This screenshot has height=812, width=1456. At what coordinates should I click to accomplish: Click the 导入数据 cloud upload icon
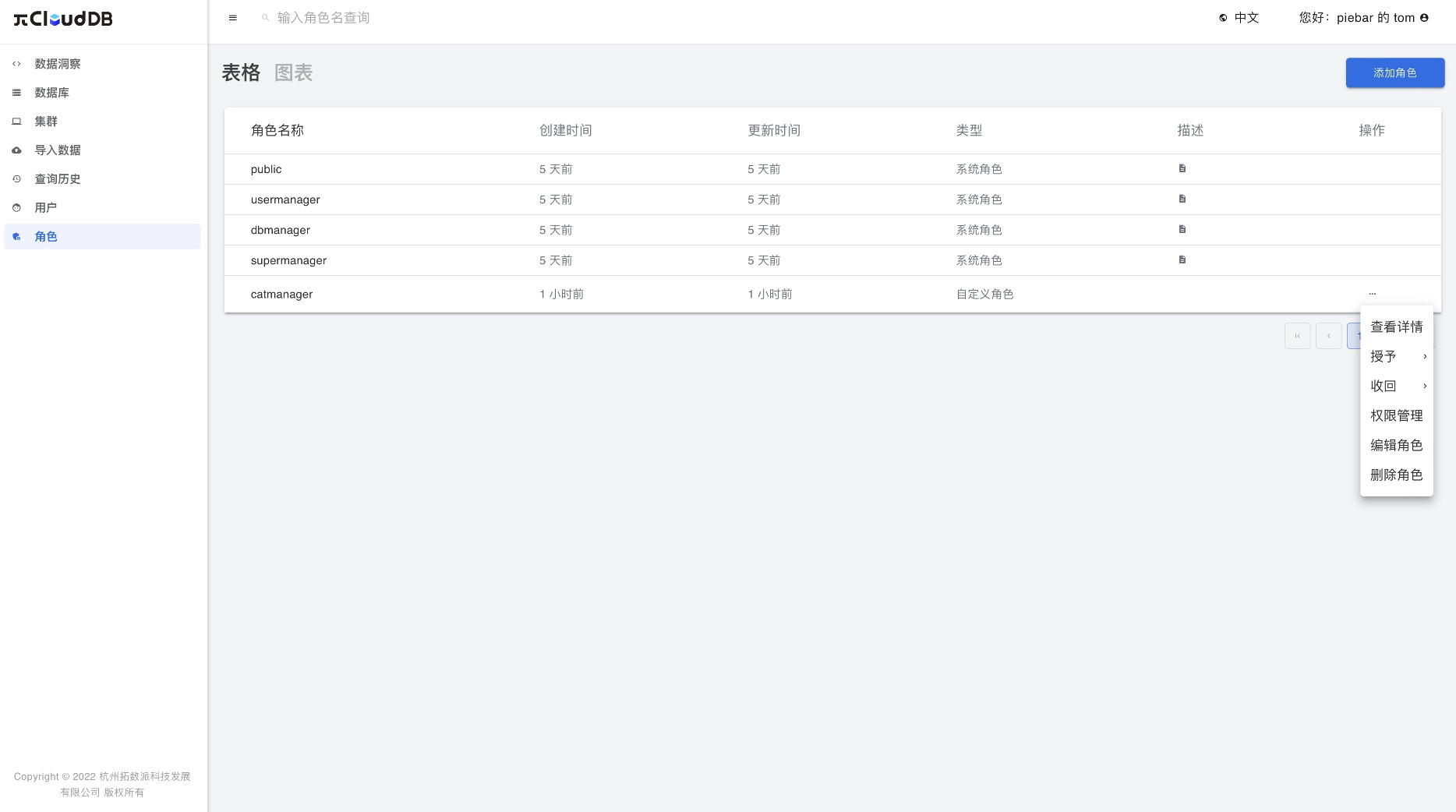(x=16, y=150)
